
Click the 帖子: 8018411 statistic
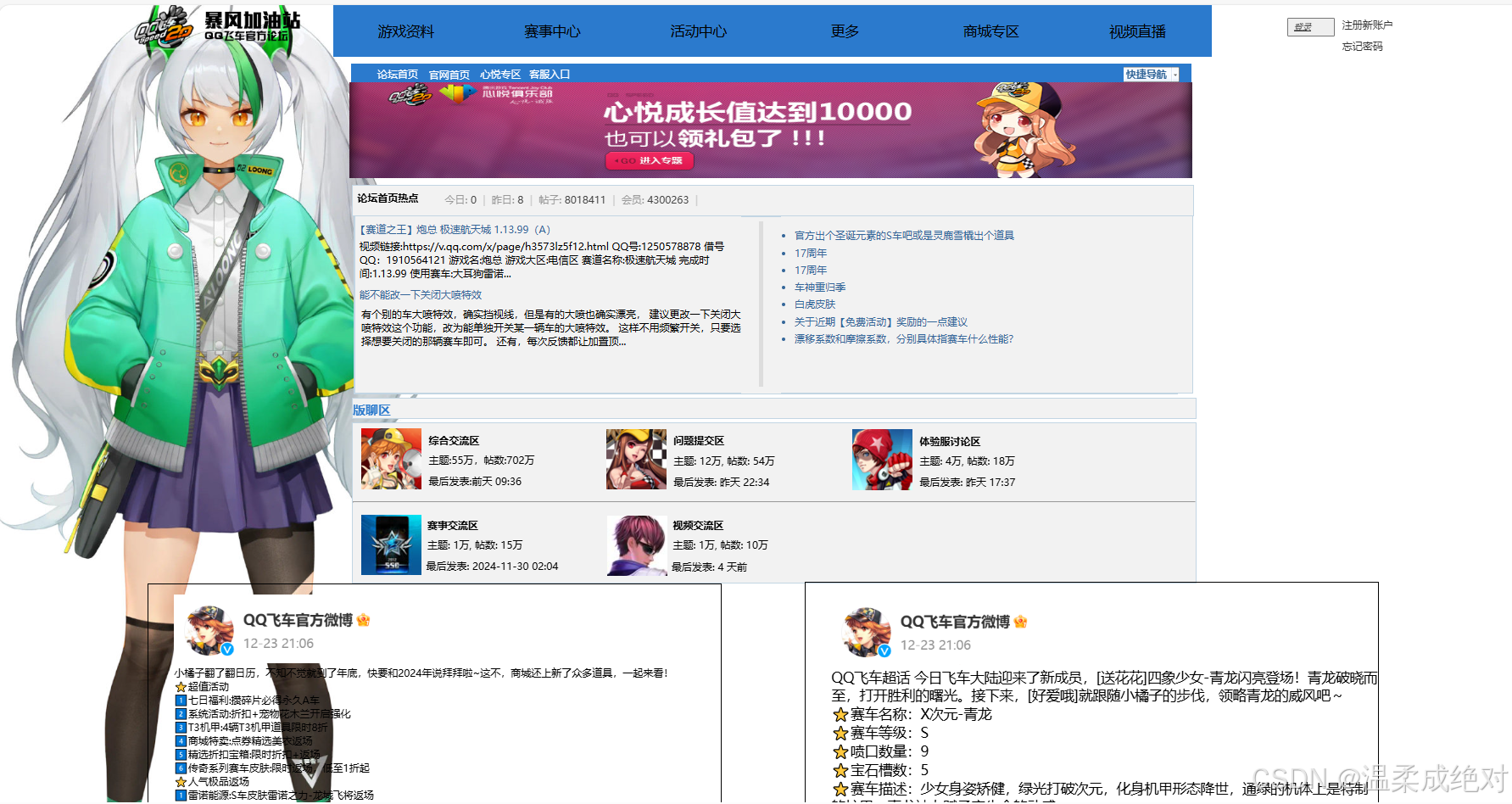[x=572, y=200]
